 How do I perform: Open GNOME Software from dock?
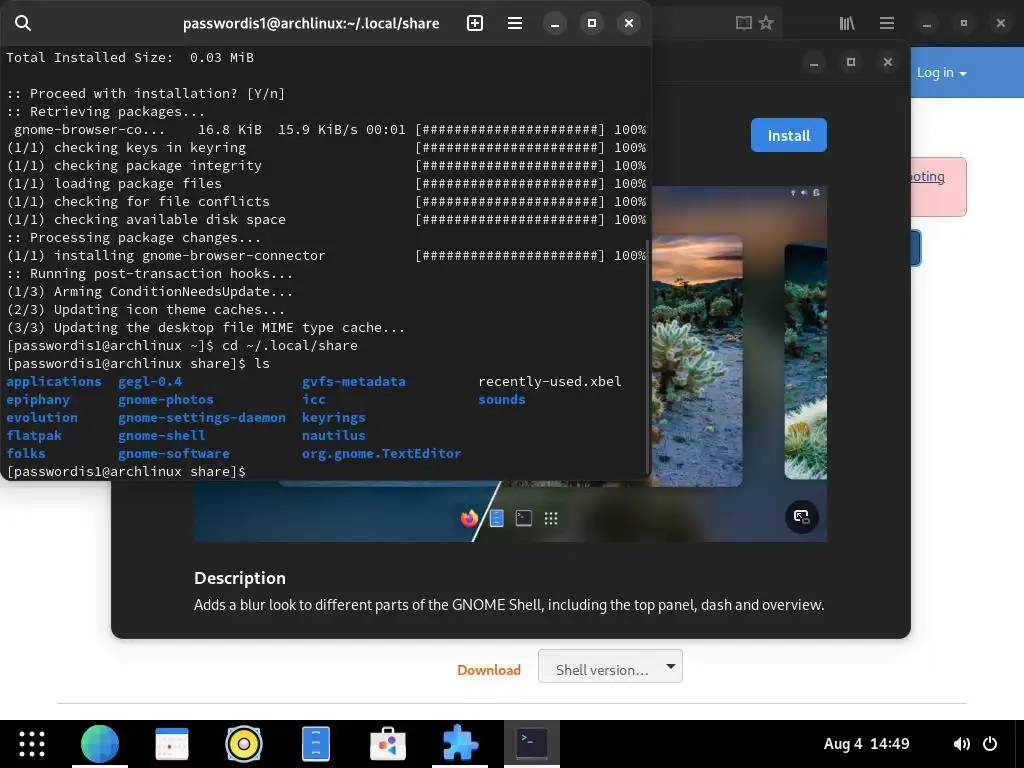click(388, 743)
